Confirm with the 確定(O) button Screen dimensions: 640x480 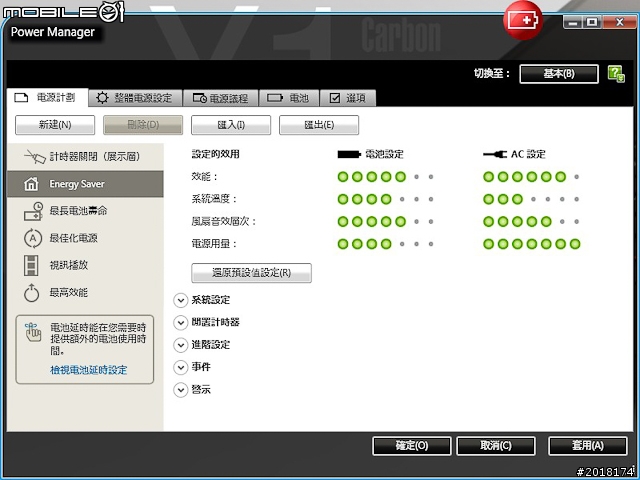point(412,446)
